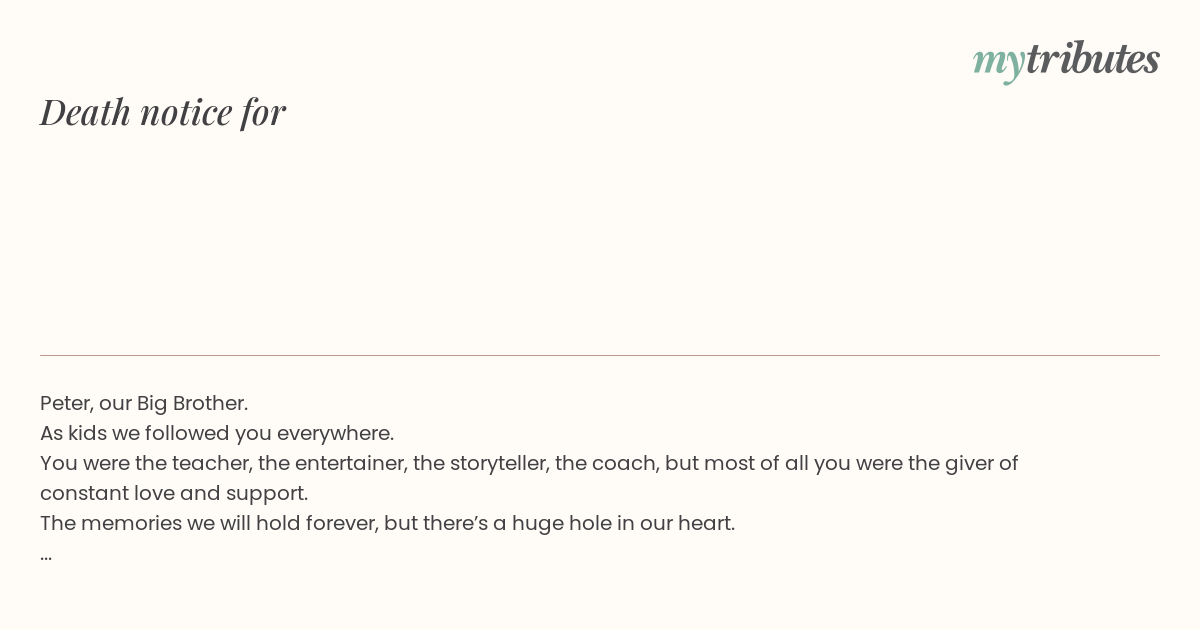Viewport: 1200px width, 630px height.
Task: Select the "As kids we followed you everywhere." line
Action: [x=217, y=433]
